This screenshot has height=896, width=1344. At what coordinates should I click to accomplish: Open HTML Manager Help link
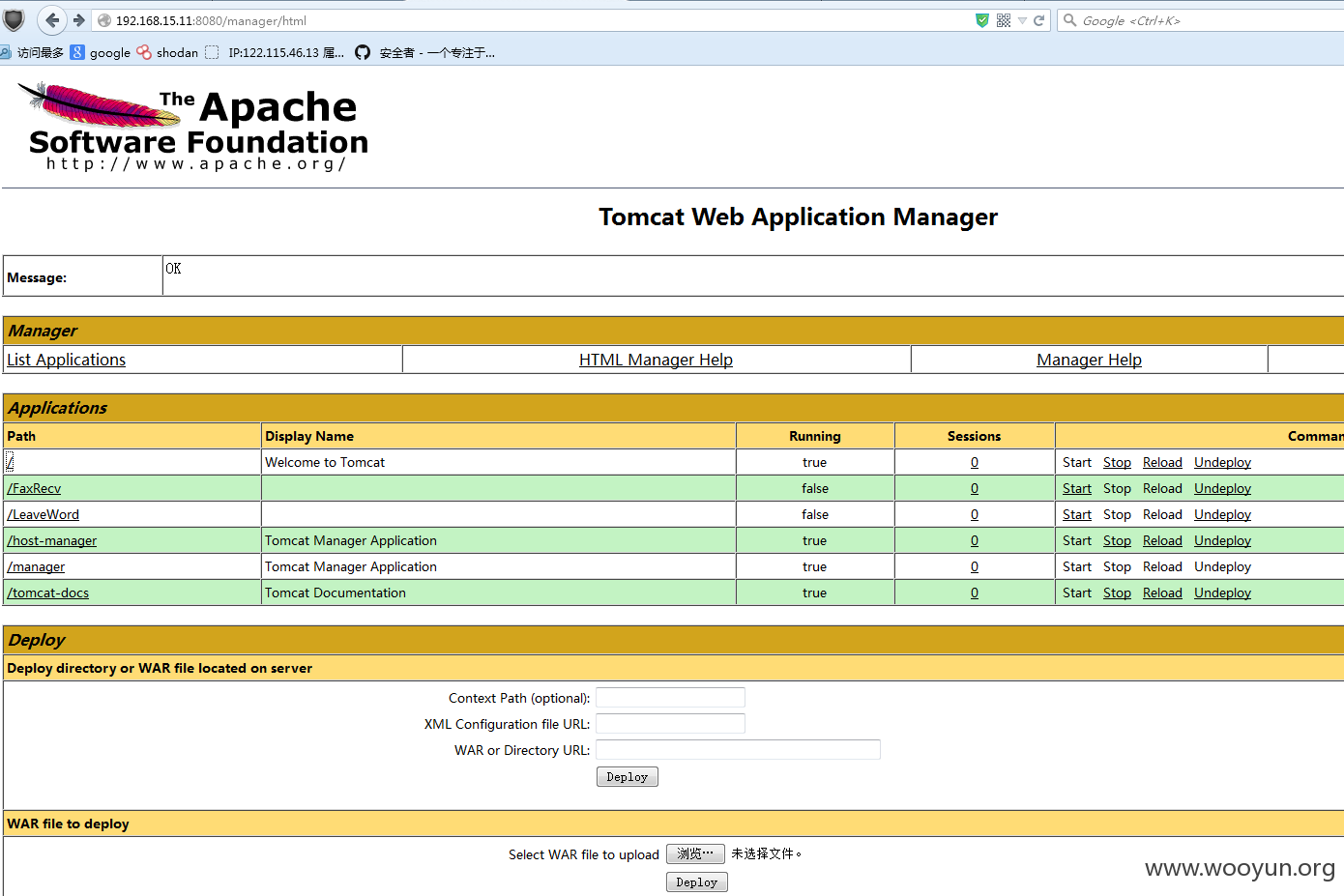(x=656, y=360)
